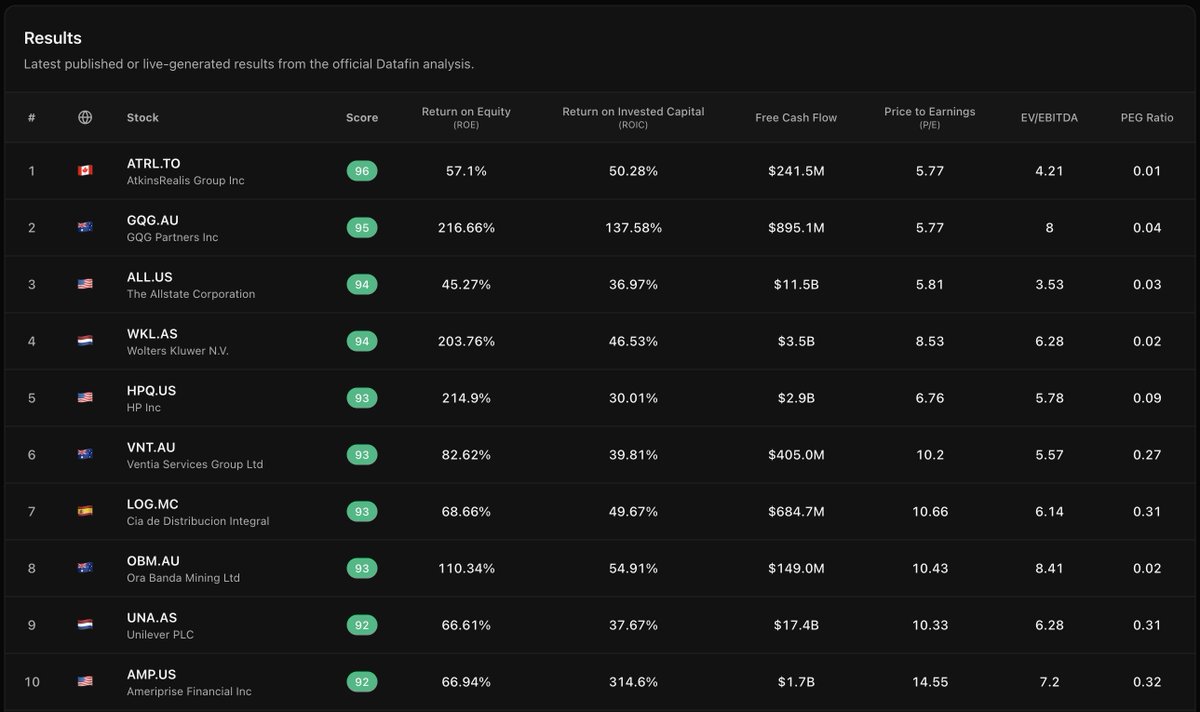Open the LOG.MC stock ticker
This screenshot has height=712, width=1200.
pos(153,504)
